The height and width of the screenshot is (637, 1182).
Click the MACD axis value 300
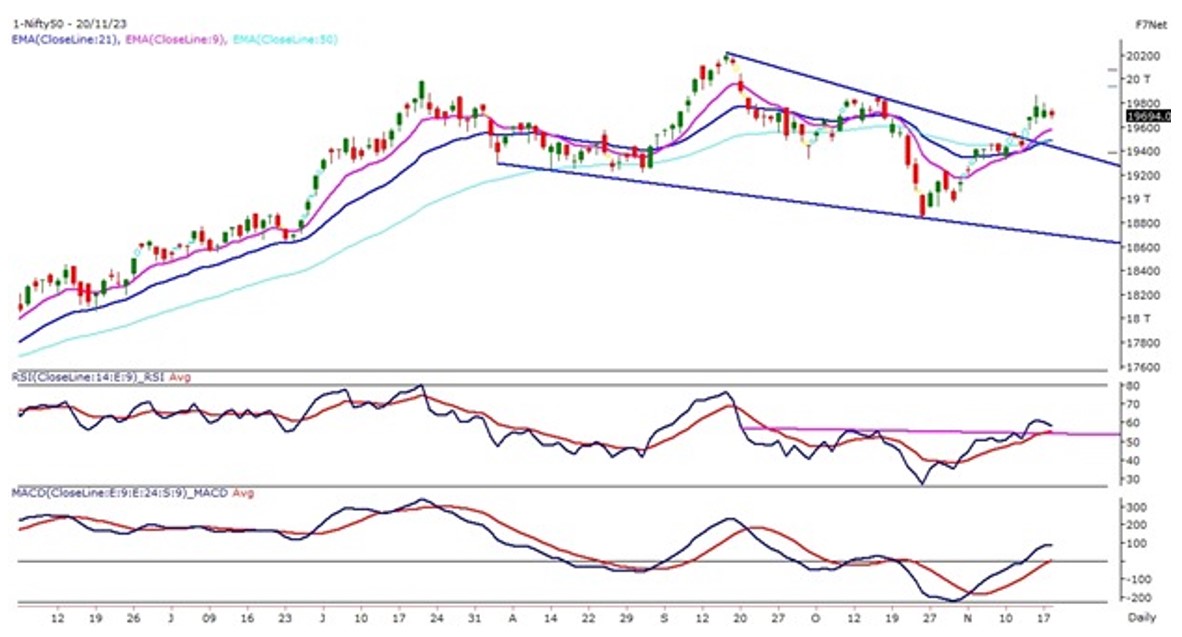[x=1136, y=507]
